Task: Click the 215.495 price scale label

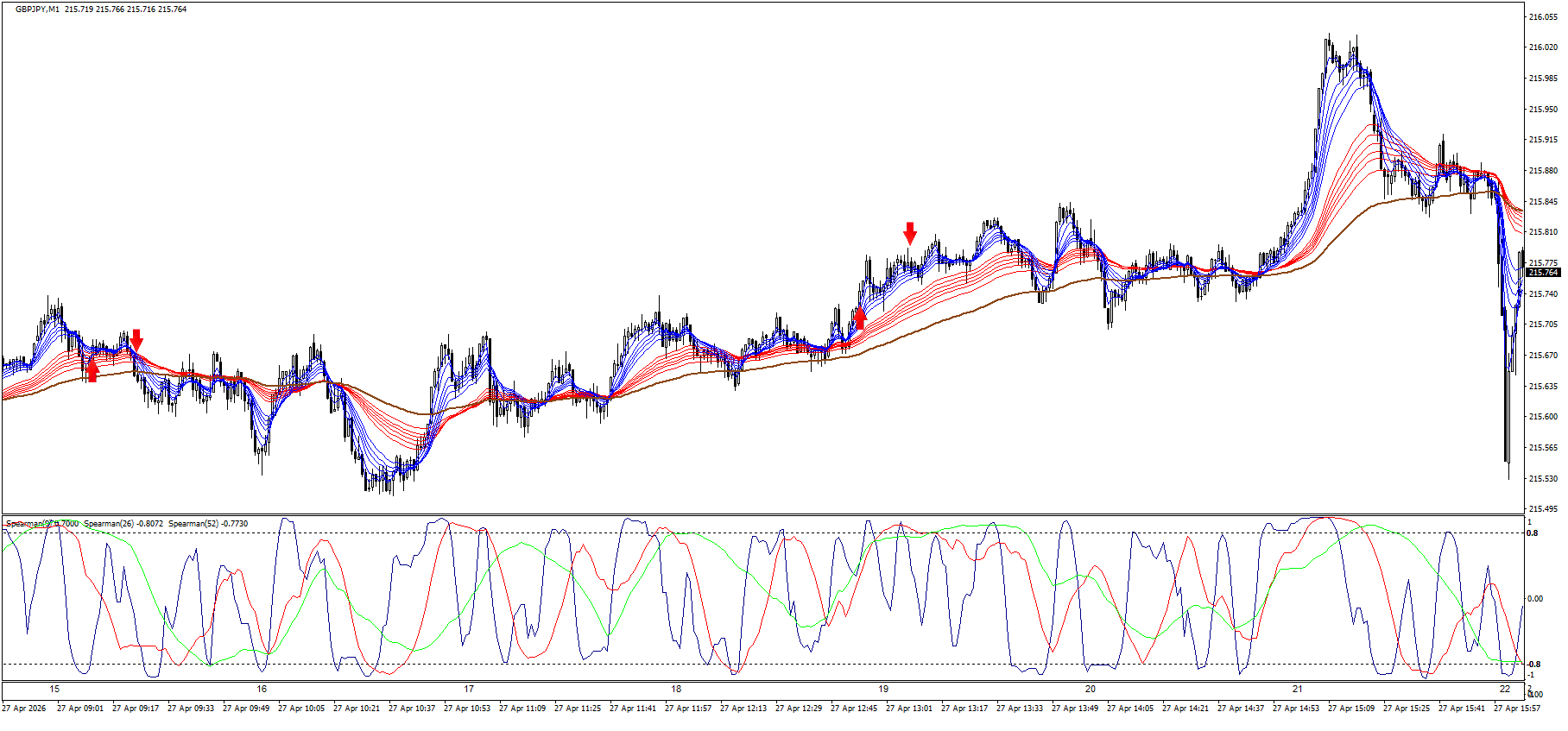Action: pos(1543,509)
